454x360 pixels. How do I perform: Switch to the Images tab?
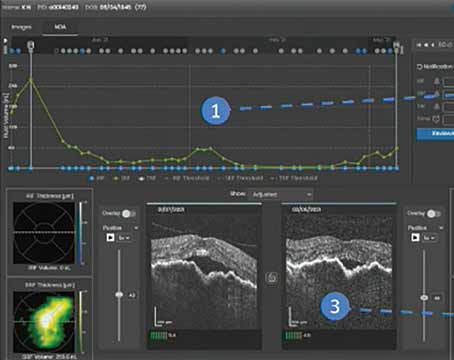click(21, 27)
